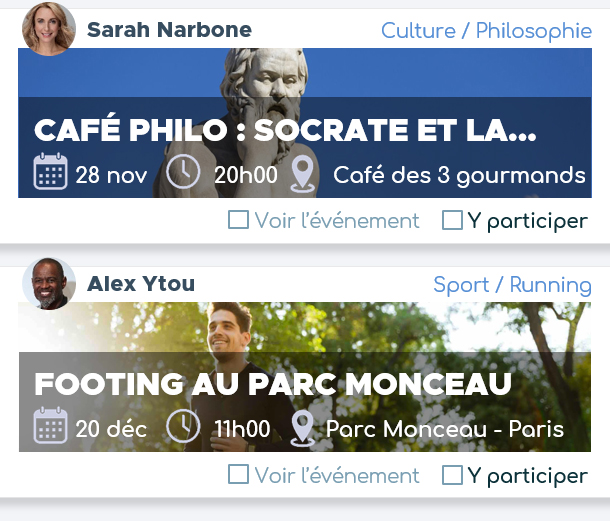610x521 pixels.
Task: Check 'Voir l'événement' for the Café Philo event
Action: [238, 220]
